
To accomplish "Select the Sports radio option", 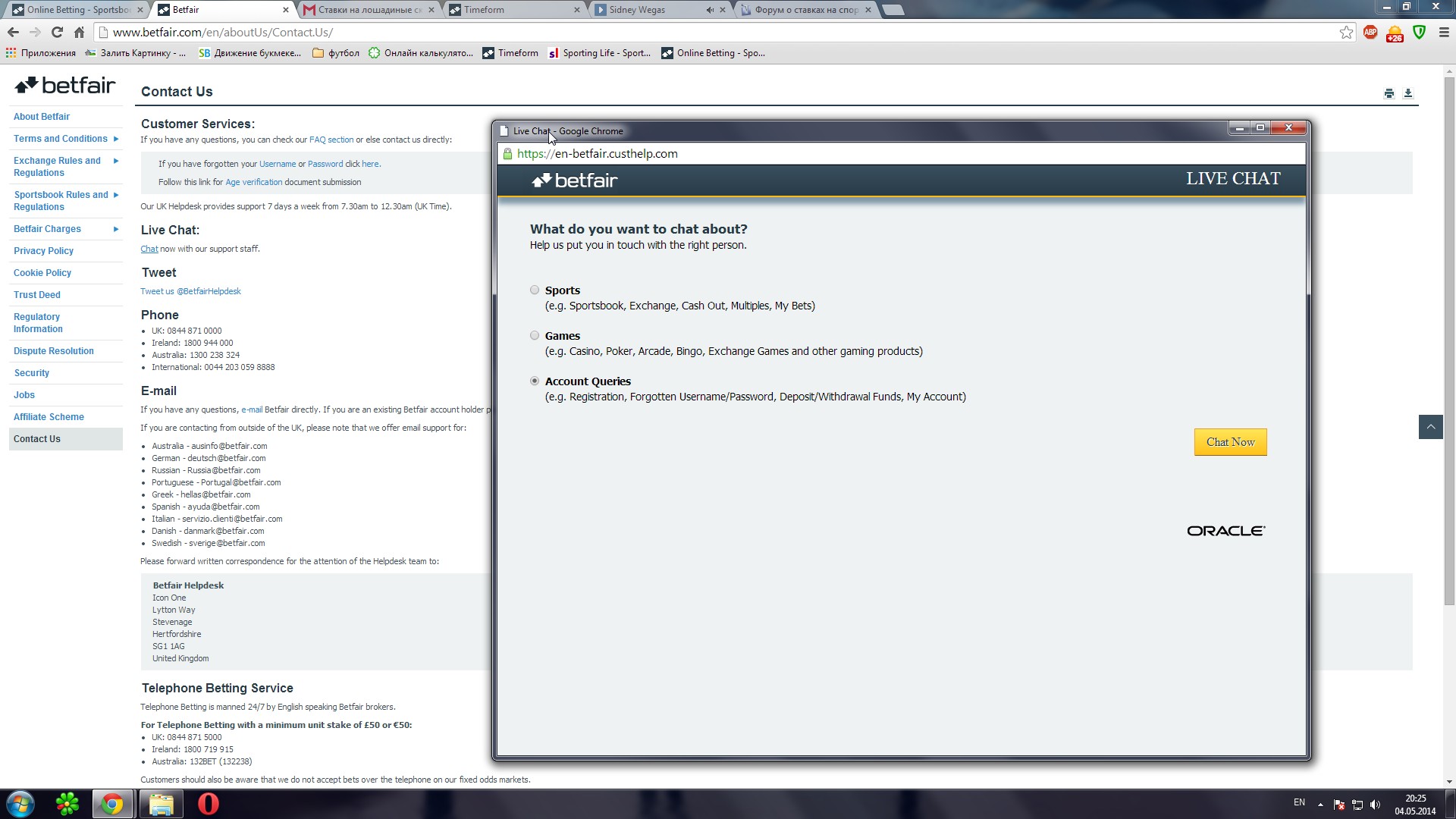I will [535, 290].
